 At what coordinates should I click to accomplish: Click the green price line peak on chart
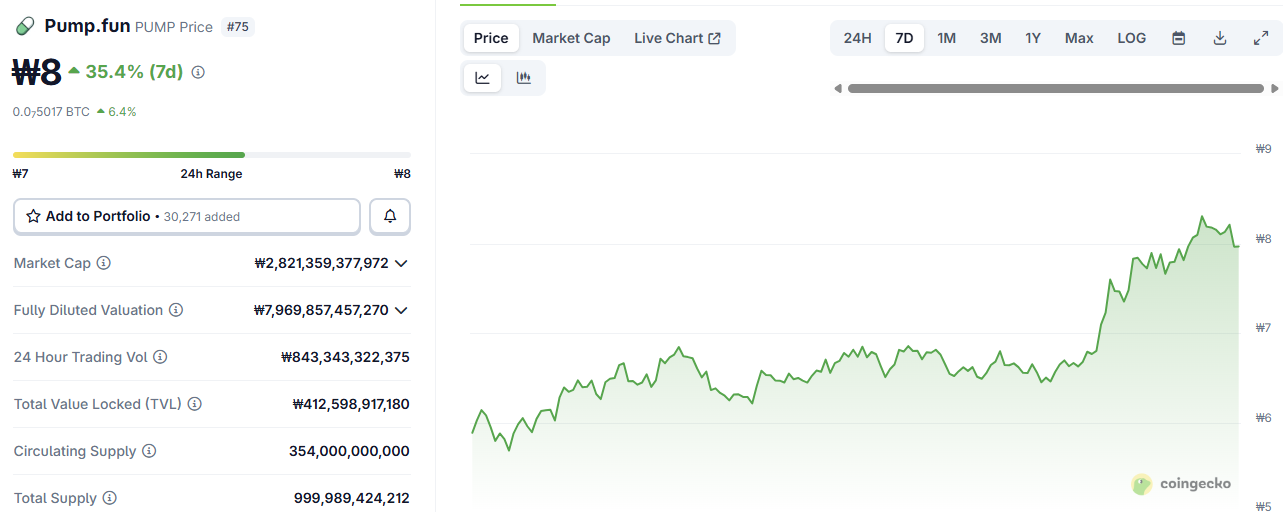pos(1202,217)
